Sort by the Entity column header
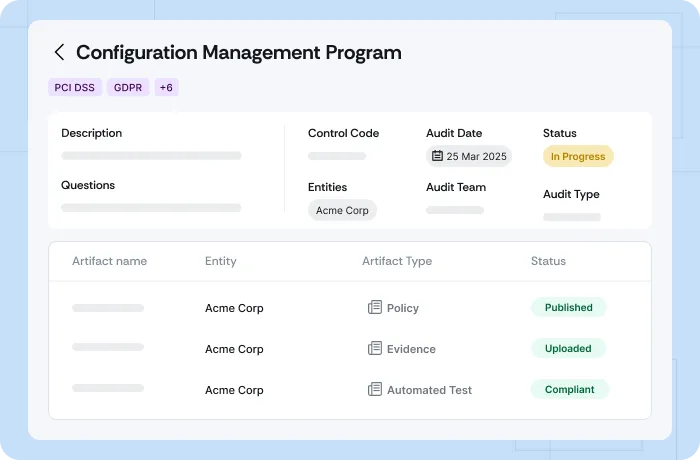This screenshot has width=700, height=460. [x=221, y=261]
